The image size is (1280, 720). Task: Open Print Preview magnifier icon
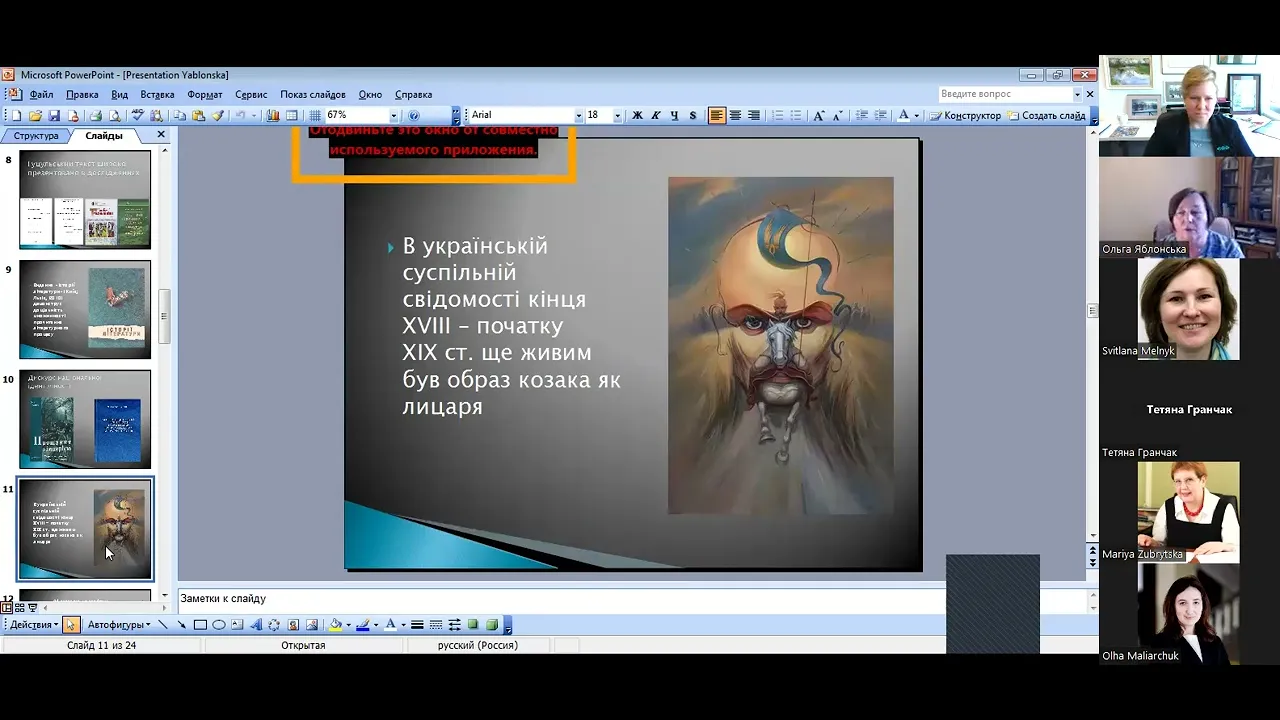point(115,116)
